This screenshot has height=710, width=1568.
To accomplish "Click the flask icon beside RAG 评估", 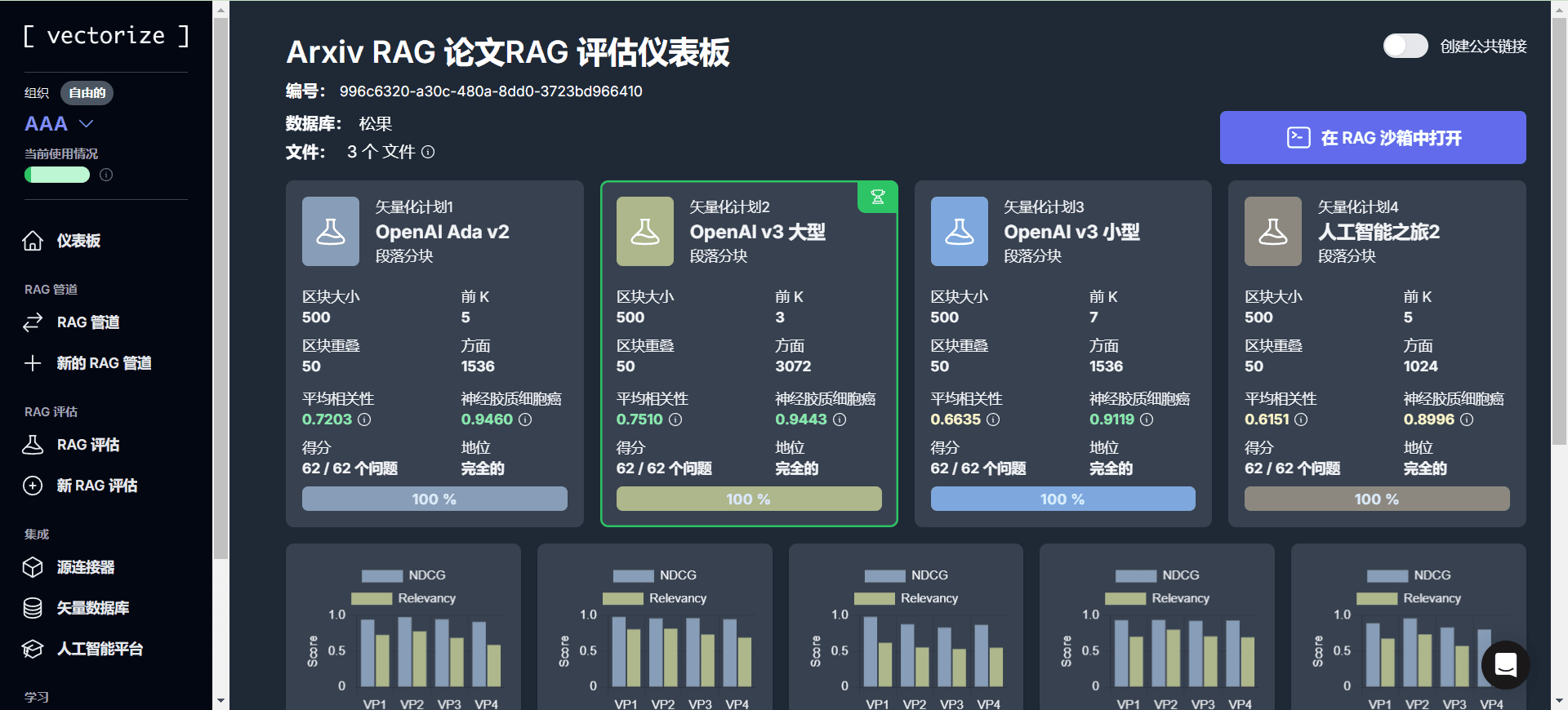I will pos(33,445).
